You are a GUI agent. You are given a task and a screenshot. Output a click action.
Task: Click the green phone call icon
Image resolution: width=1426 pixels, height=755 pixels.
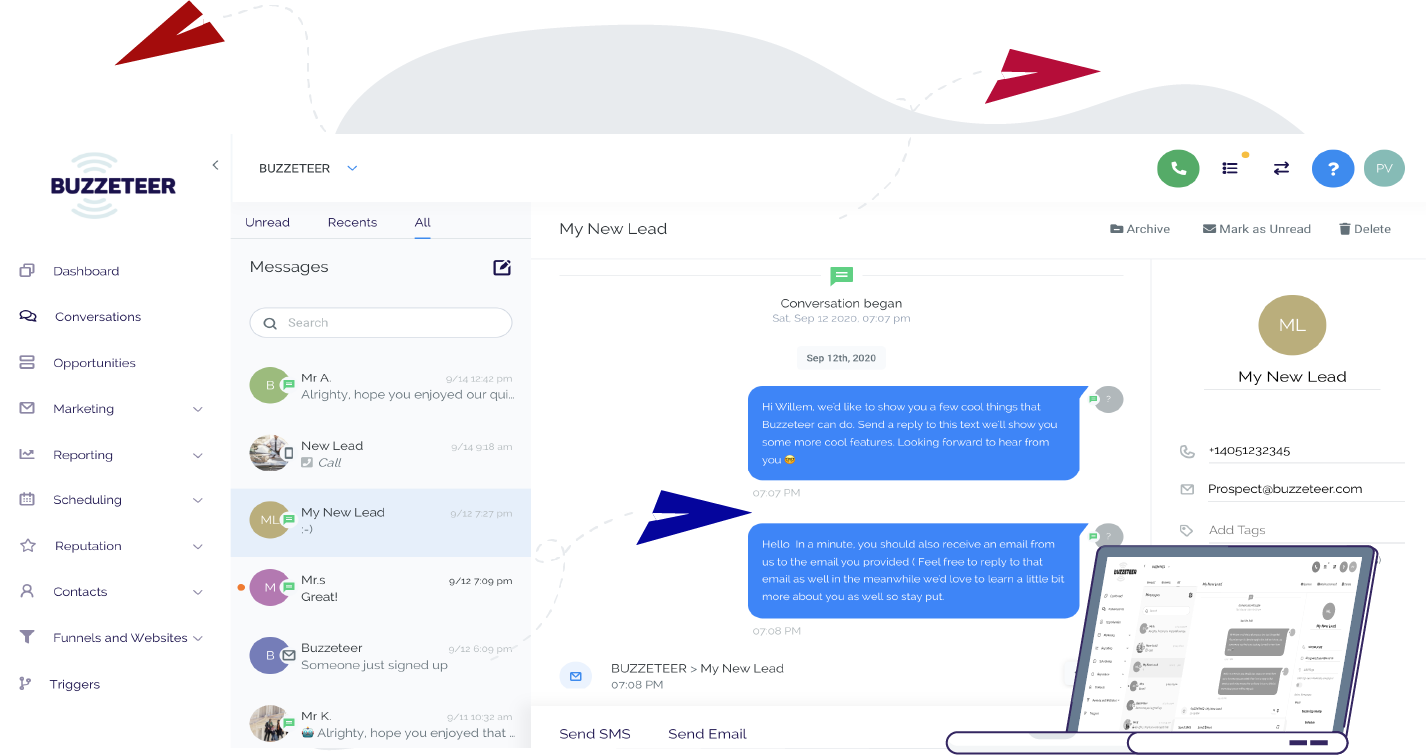pos(1178,168)
